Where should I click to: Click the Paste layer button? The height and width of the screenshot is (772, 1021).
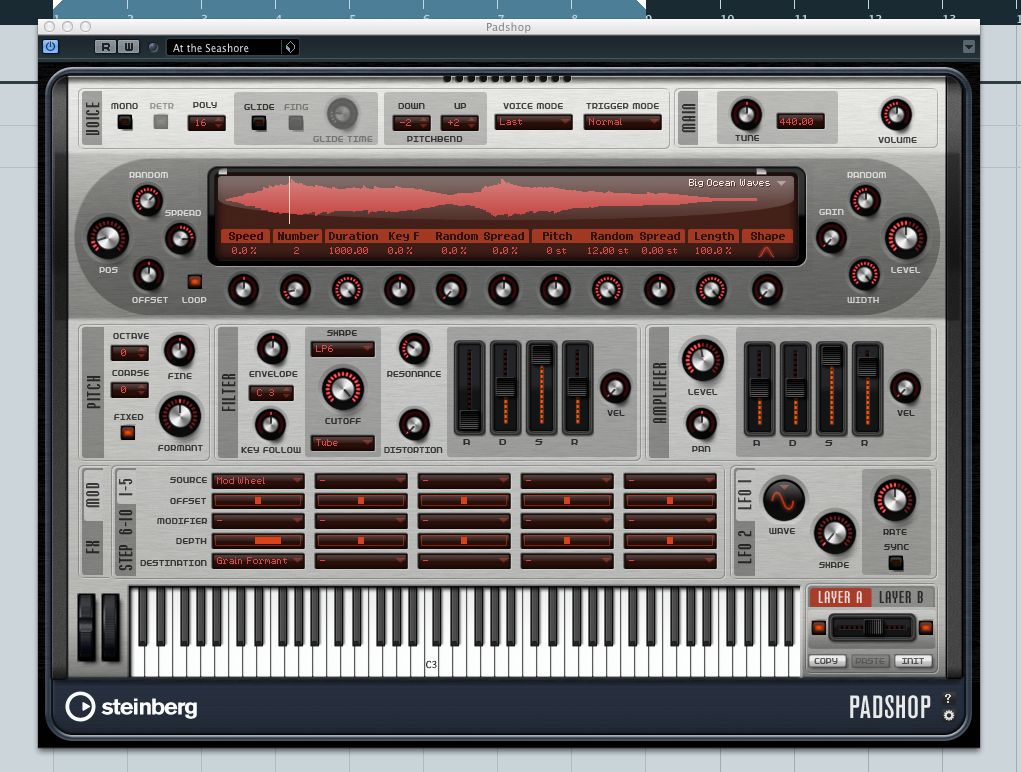point(869,661)
